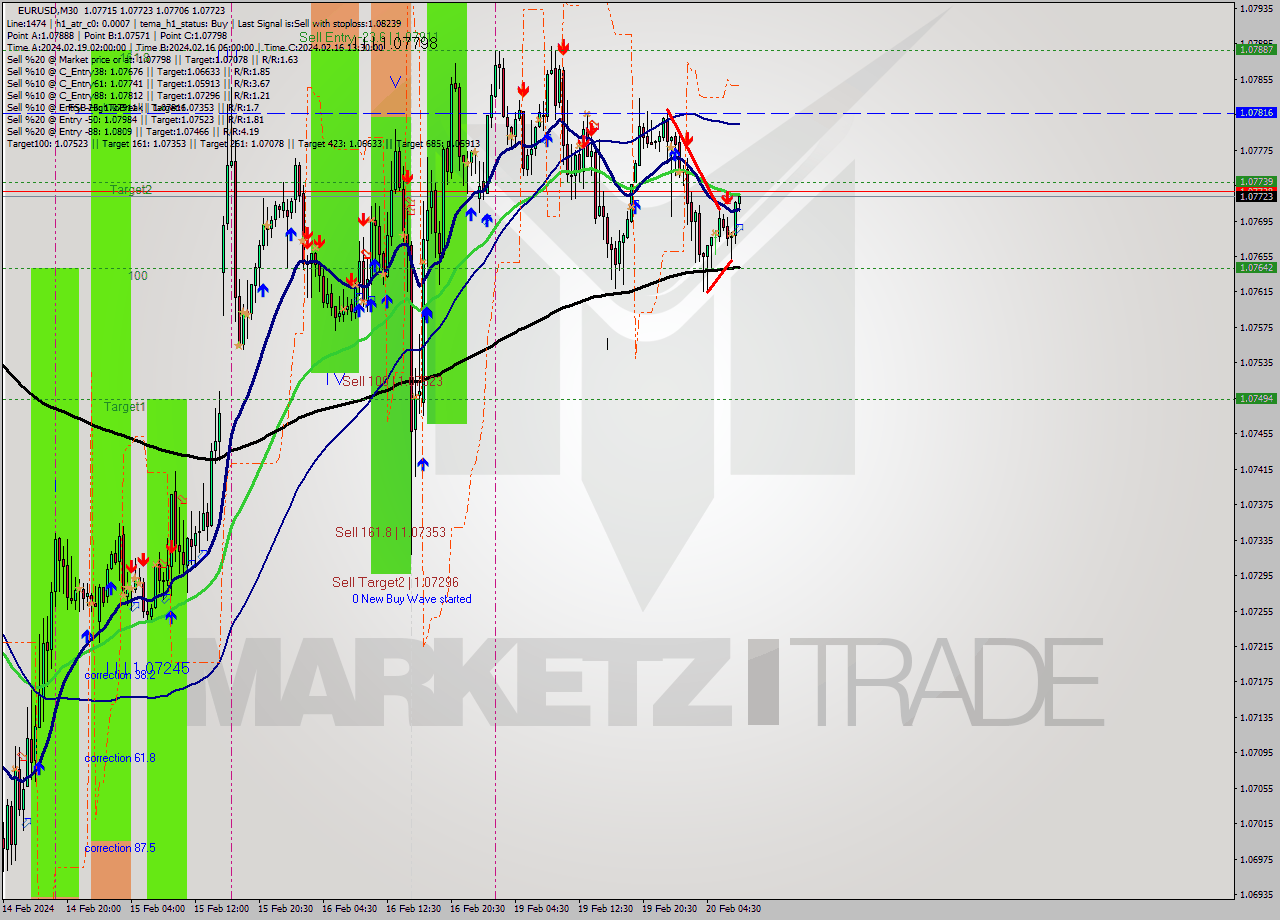The width and height of the screenshot is (1280, 920).
Task: Click the '16 Feb 12:30' time axis label
Action: click(413, 909)
